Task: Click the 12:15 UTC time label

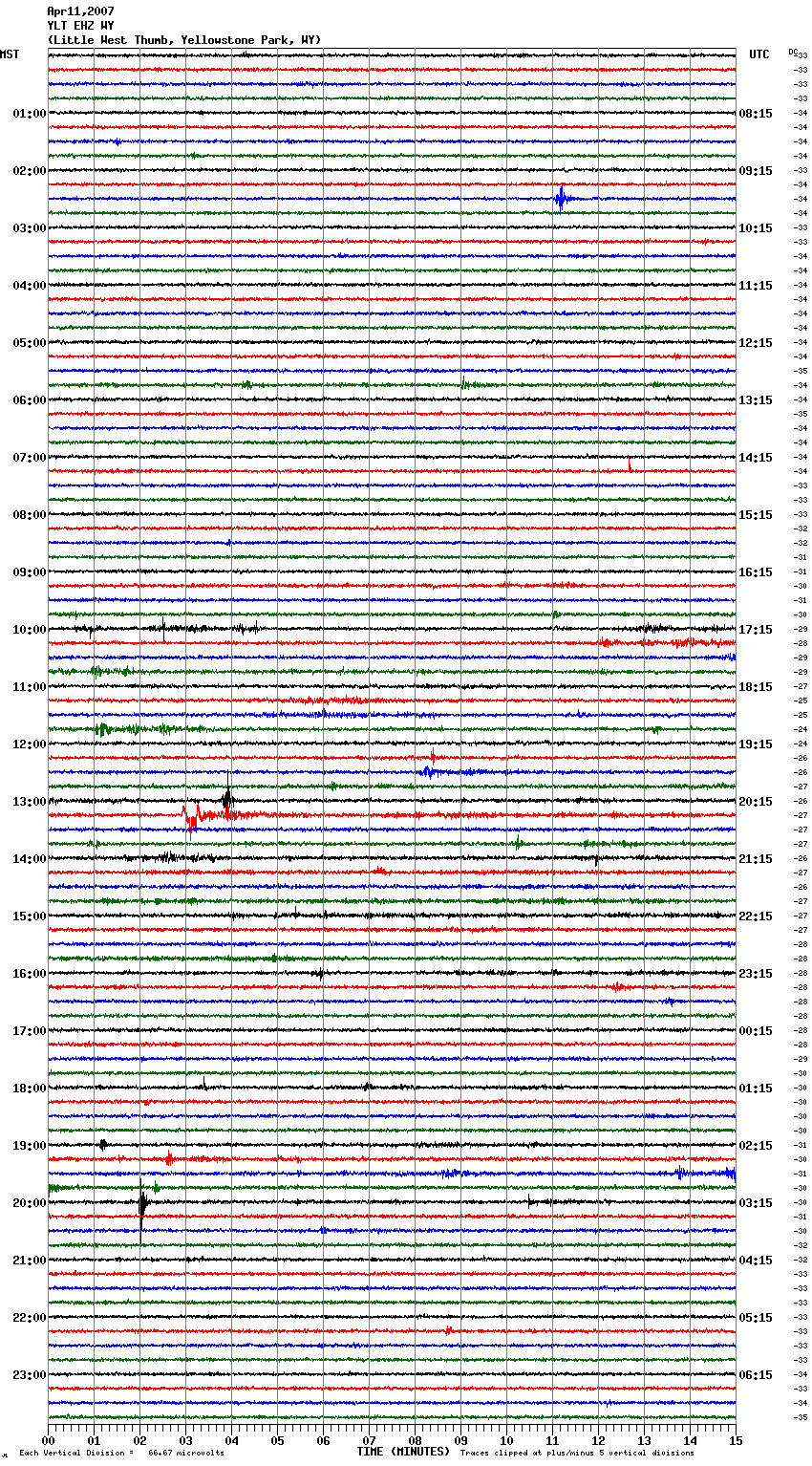Action: coord(756,343)
